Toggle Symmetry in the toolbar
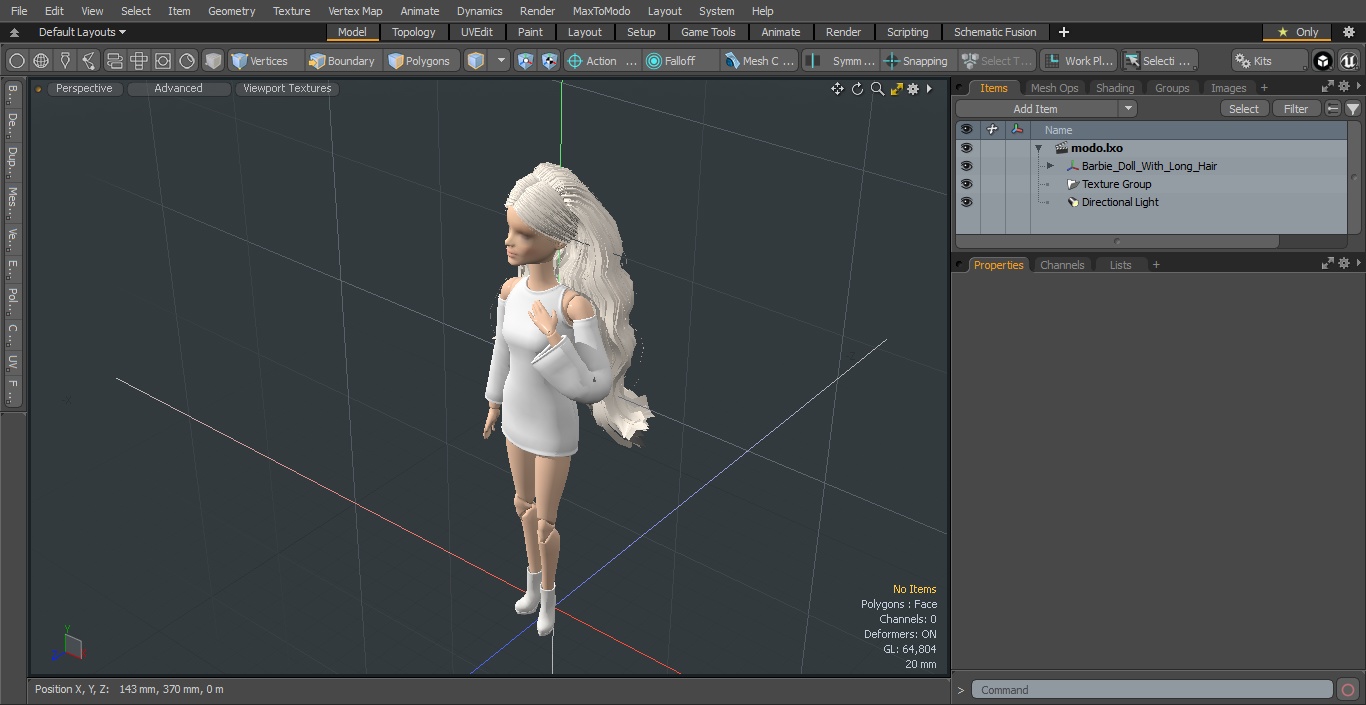1366x705 pixels. [841, 61]
